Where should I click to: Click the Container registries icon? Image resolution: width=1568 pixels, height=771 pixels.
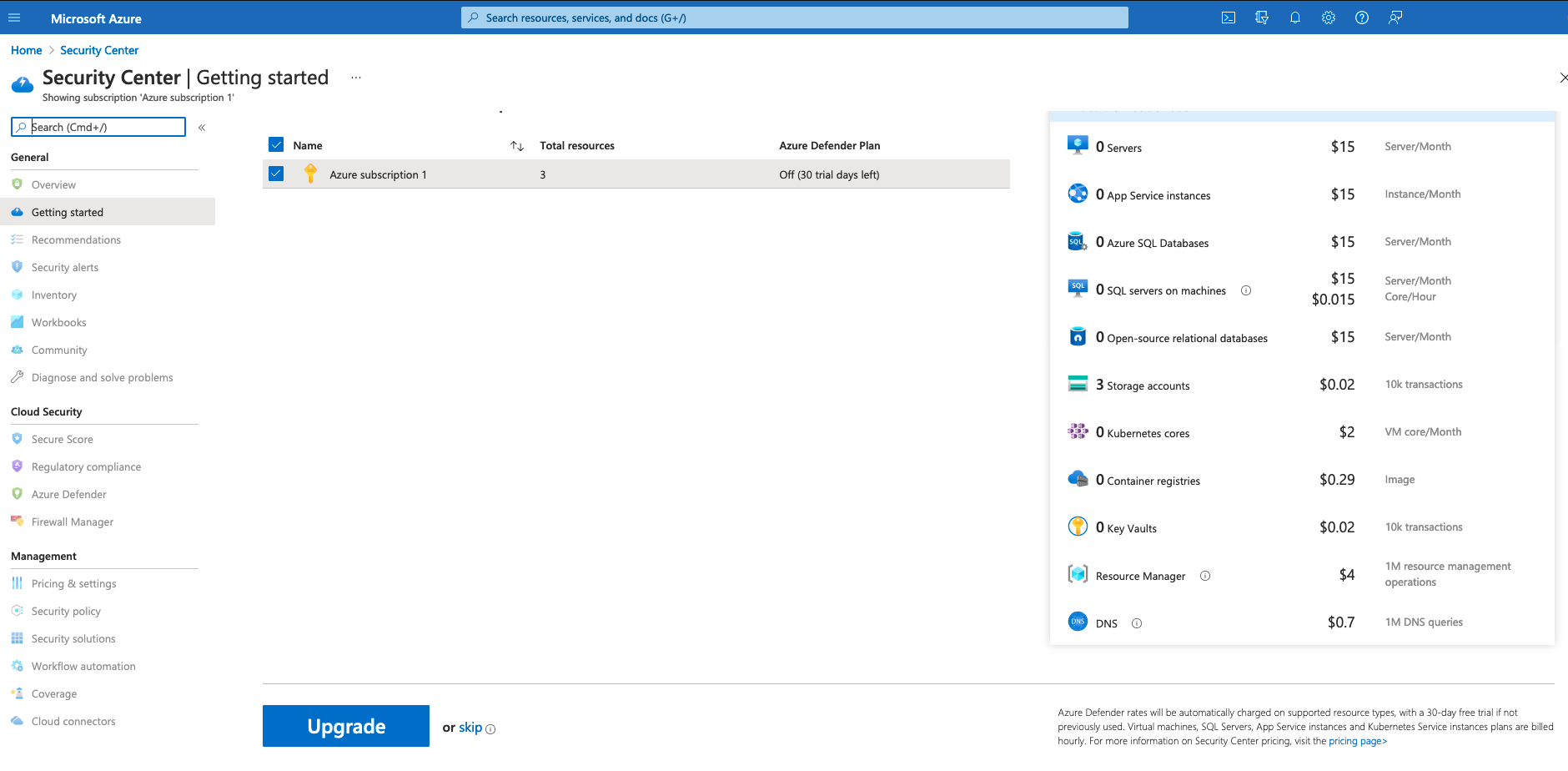coord(1078,479)
